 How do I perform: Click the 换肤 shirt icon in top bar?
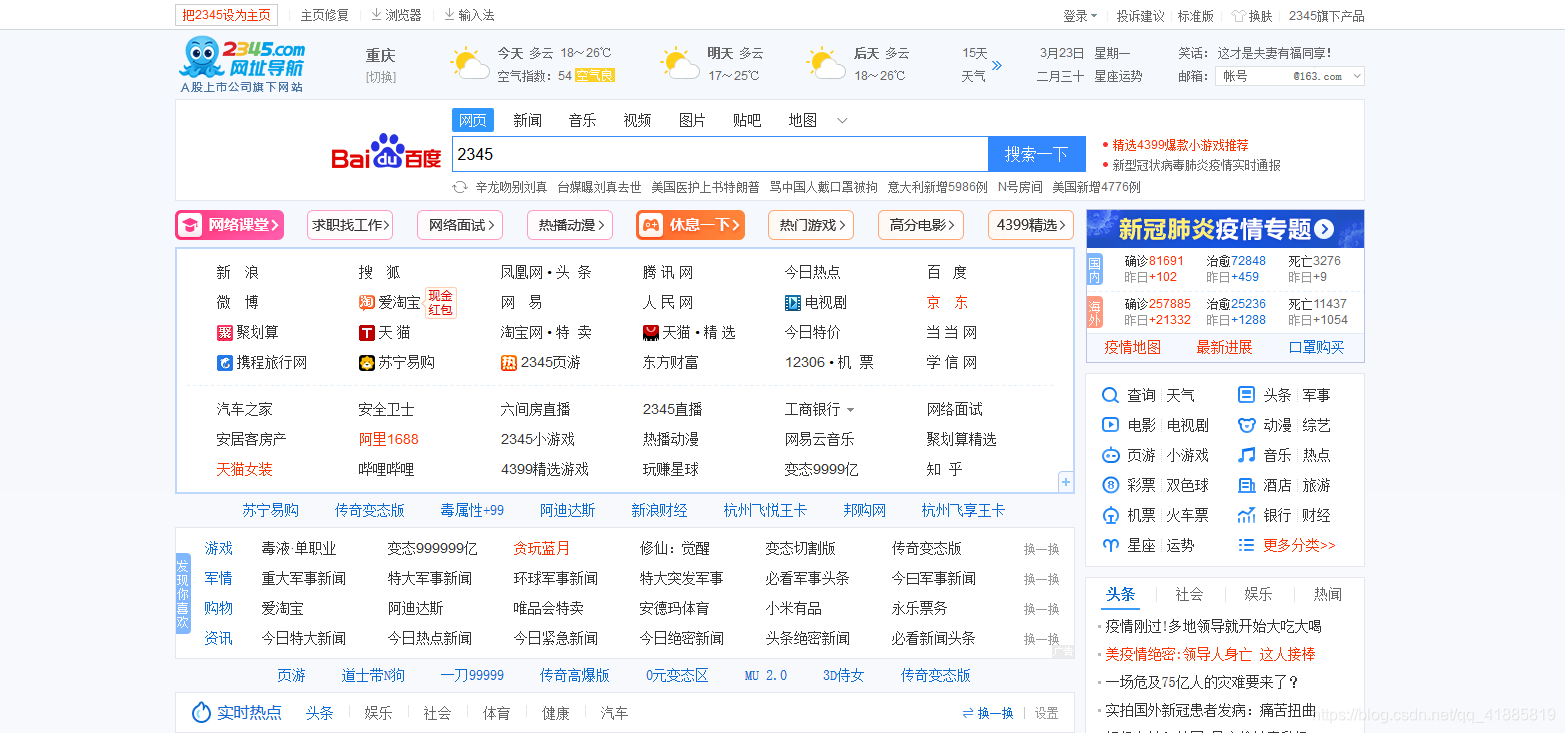pyautogui.click(x=1238, y=16)
